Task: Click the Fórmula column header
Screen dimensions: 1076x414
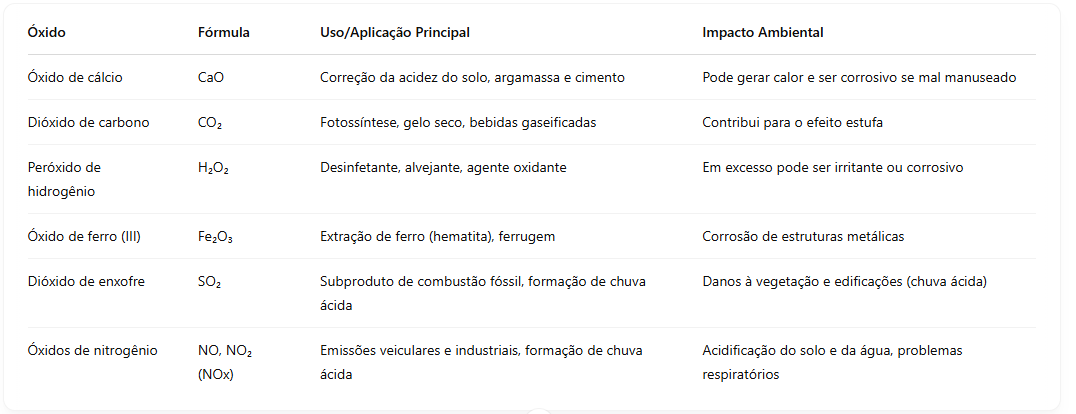Action: coord(224,32)
